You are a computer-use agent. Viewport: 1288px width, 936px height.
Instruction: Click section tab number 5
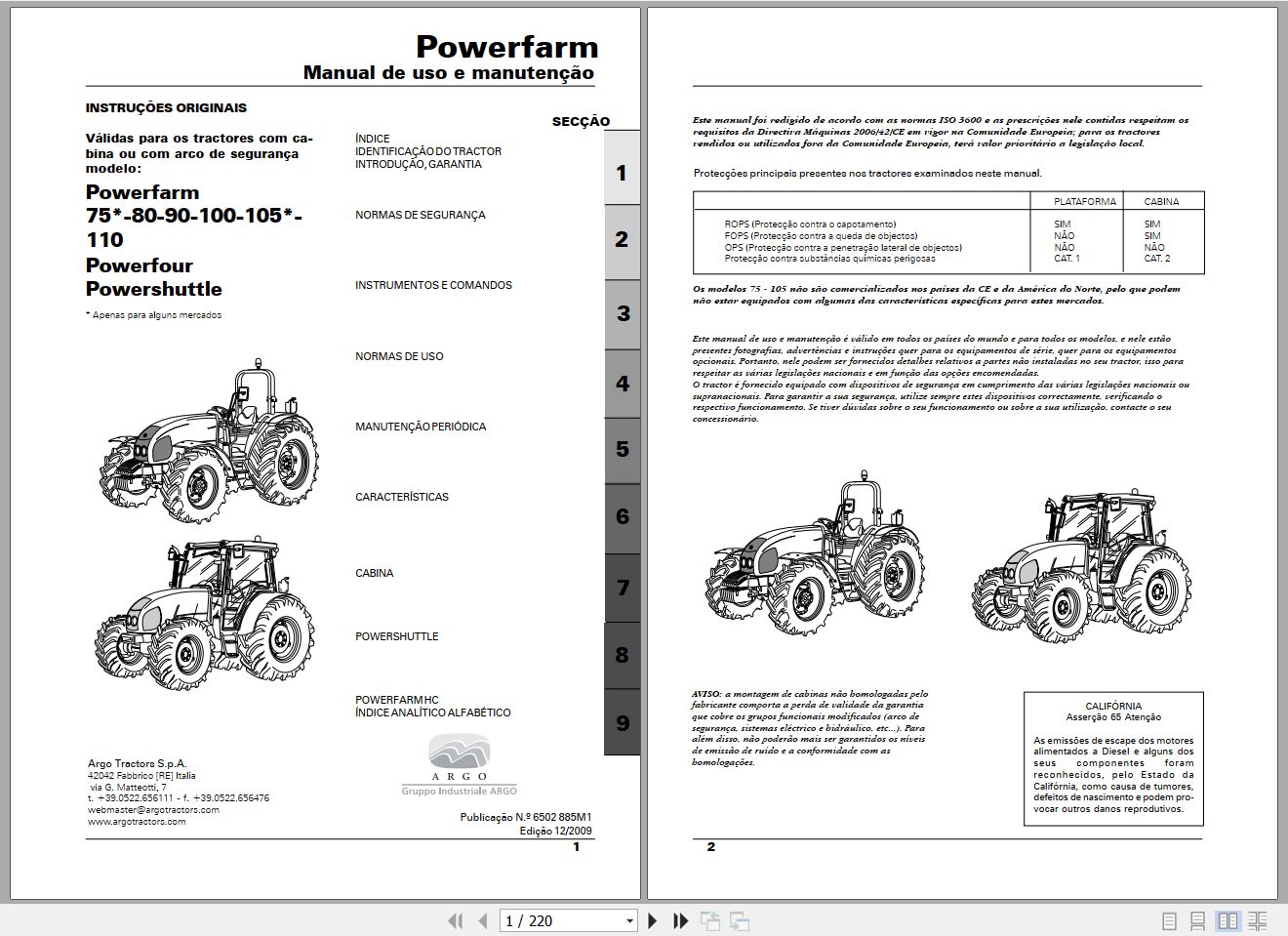623,451
